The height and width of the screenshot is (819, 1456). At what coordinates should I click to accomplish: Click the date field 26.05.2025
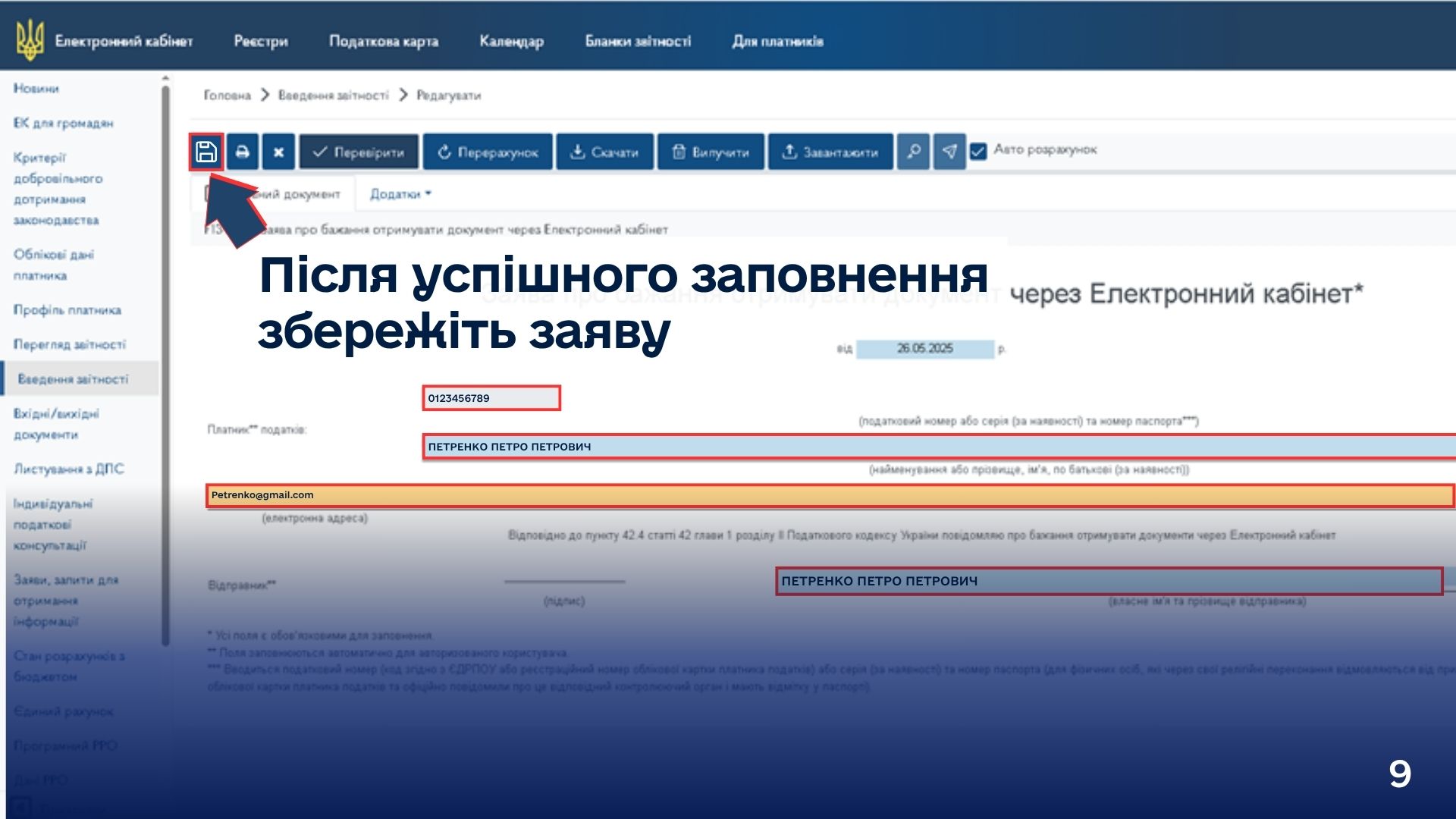pos(924,349)
